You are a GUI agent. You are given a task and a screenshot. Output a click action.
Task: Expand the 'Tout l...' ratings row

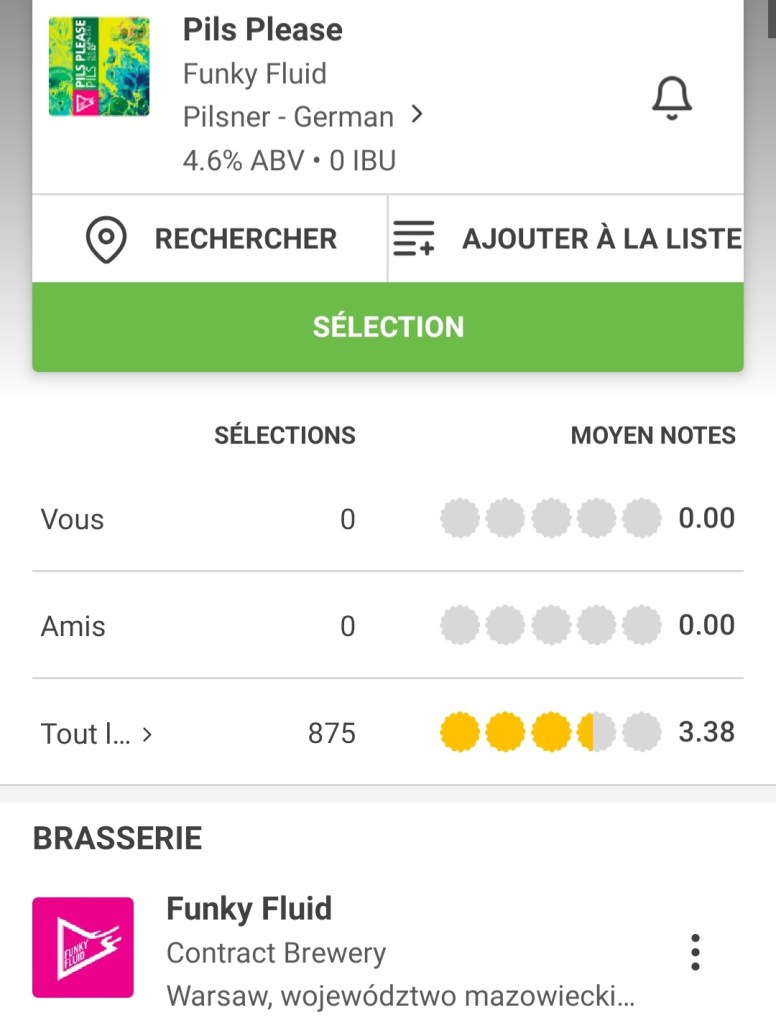[97, 734]
